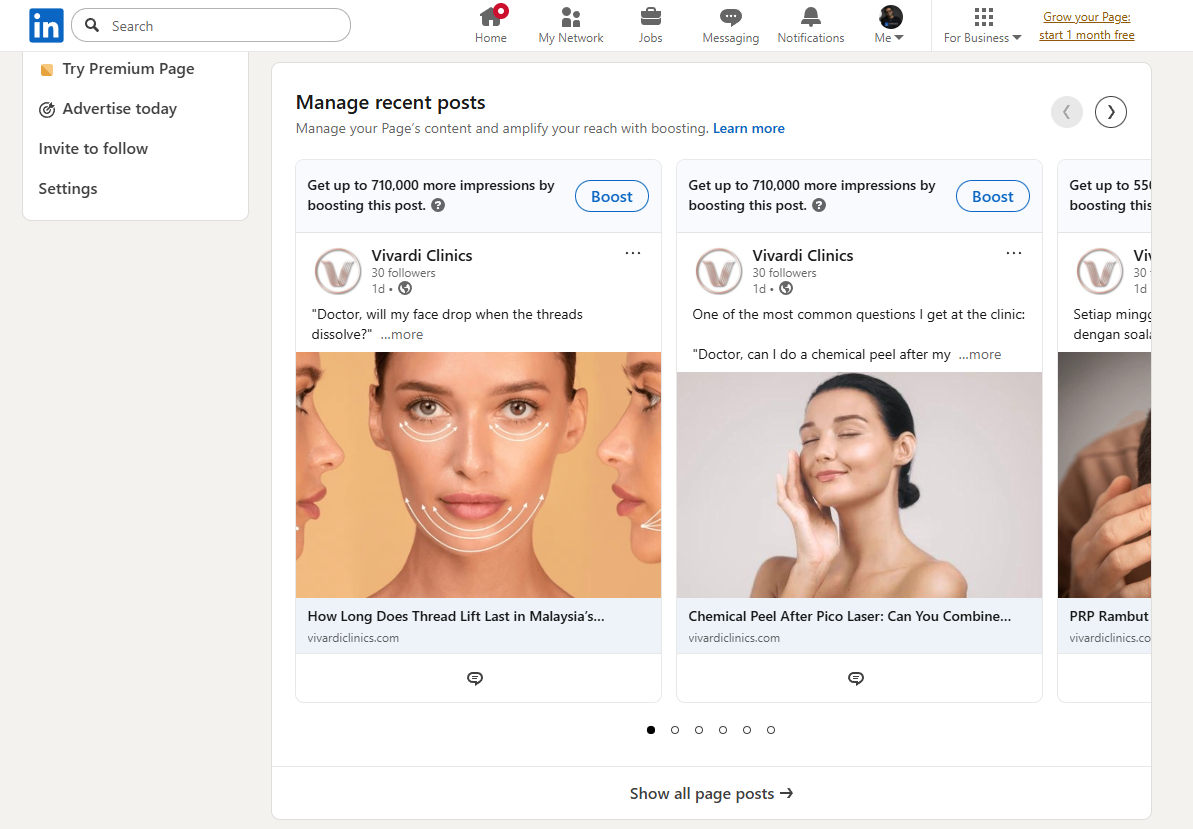Open the Home feed icon
1193x829 pixels.
[490, 18]
